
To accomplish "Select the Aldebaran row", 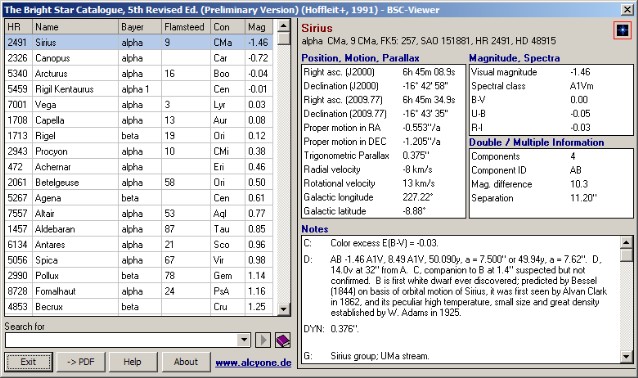I will 139,229.
